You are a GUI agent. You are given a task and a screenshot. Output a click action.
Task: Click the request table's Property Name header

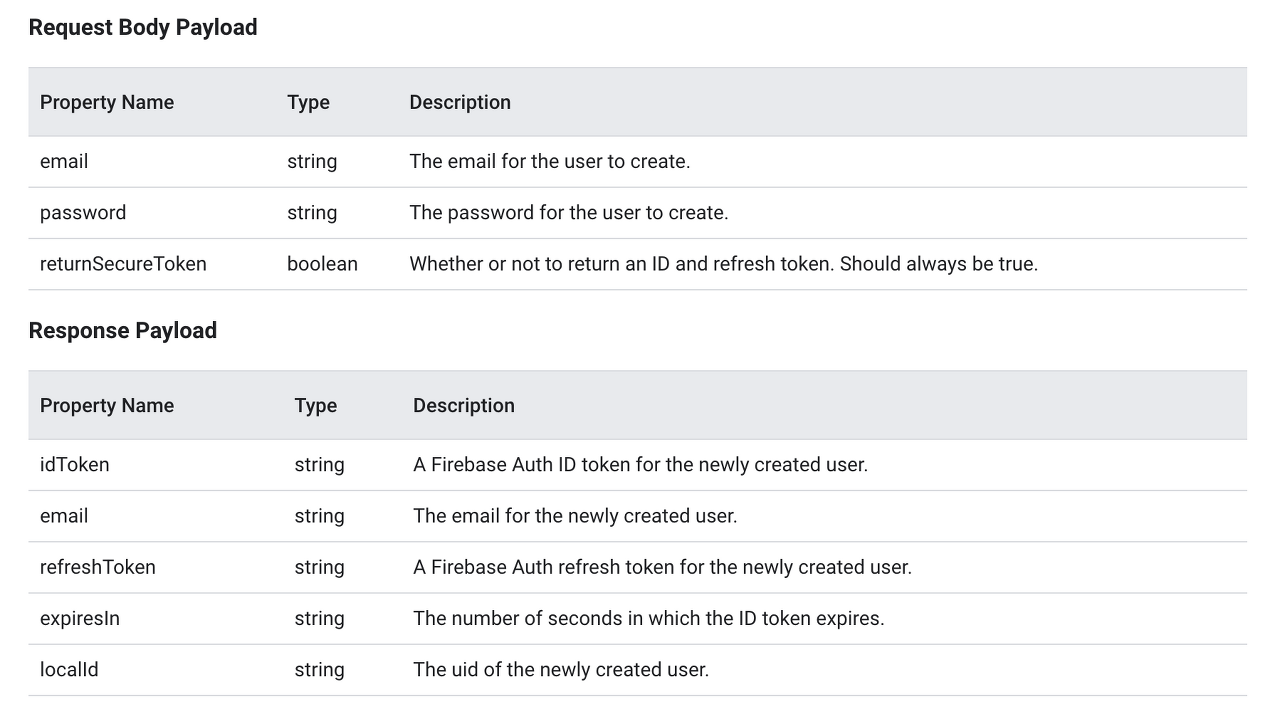coord(107,103)
